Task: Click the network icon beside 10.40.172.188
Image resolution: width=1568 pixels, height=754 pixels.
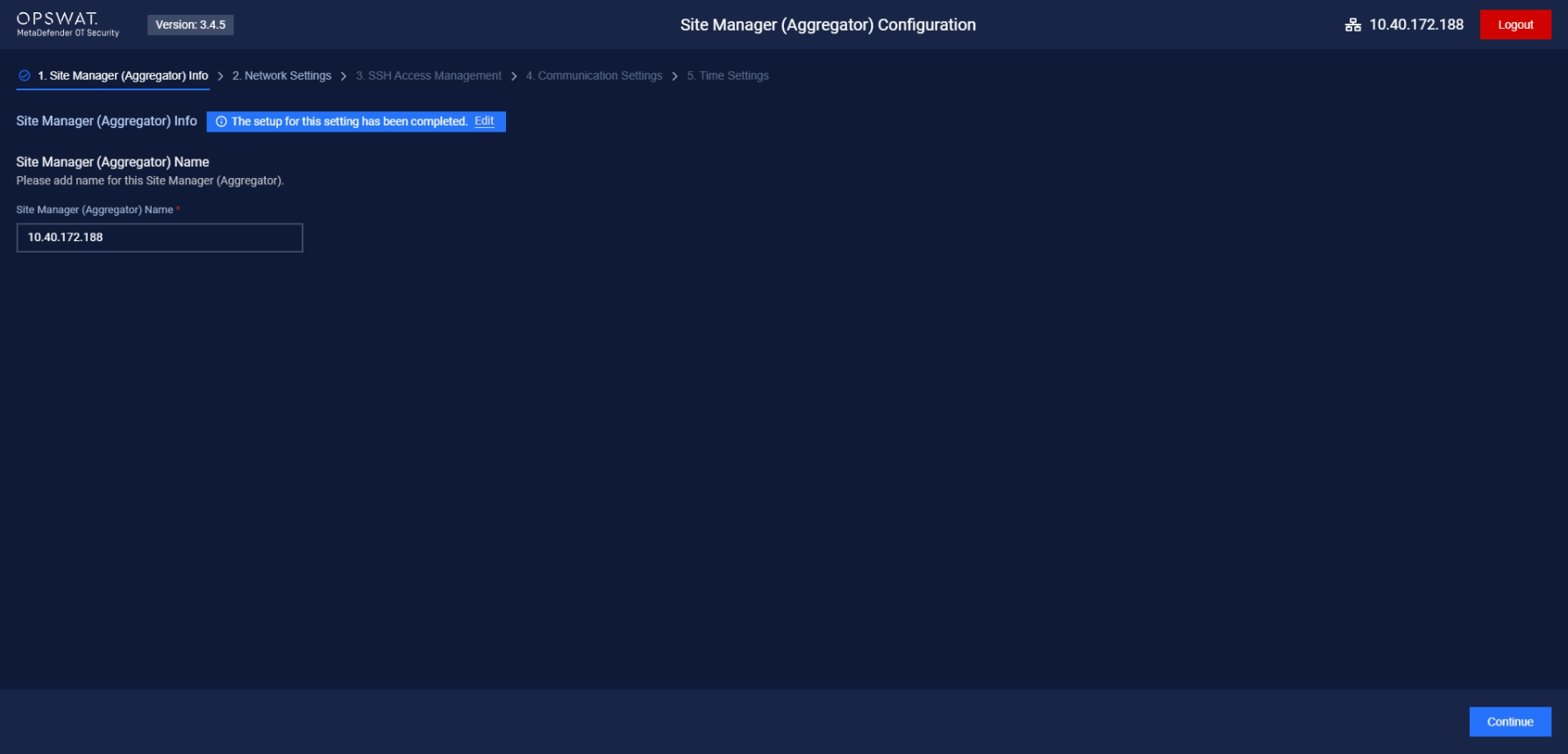Action: [x=1353, y=25]
